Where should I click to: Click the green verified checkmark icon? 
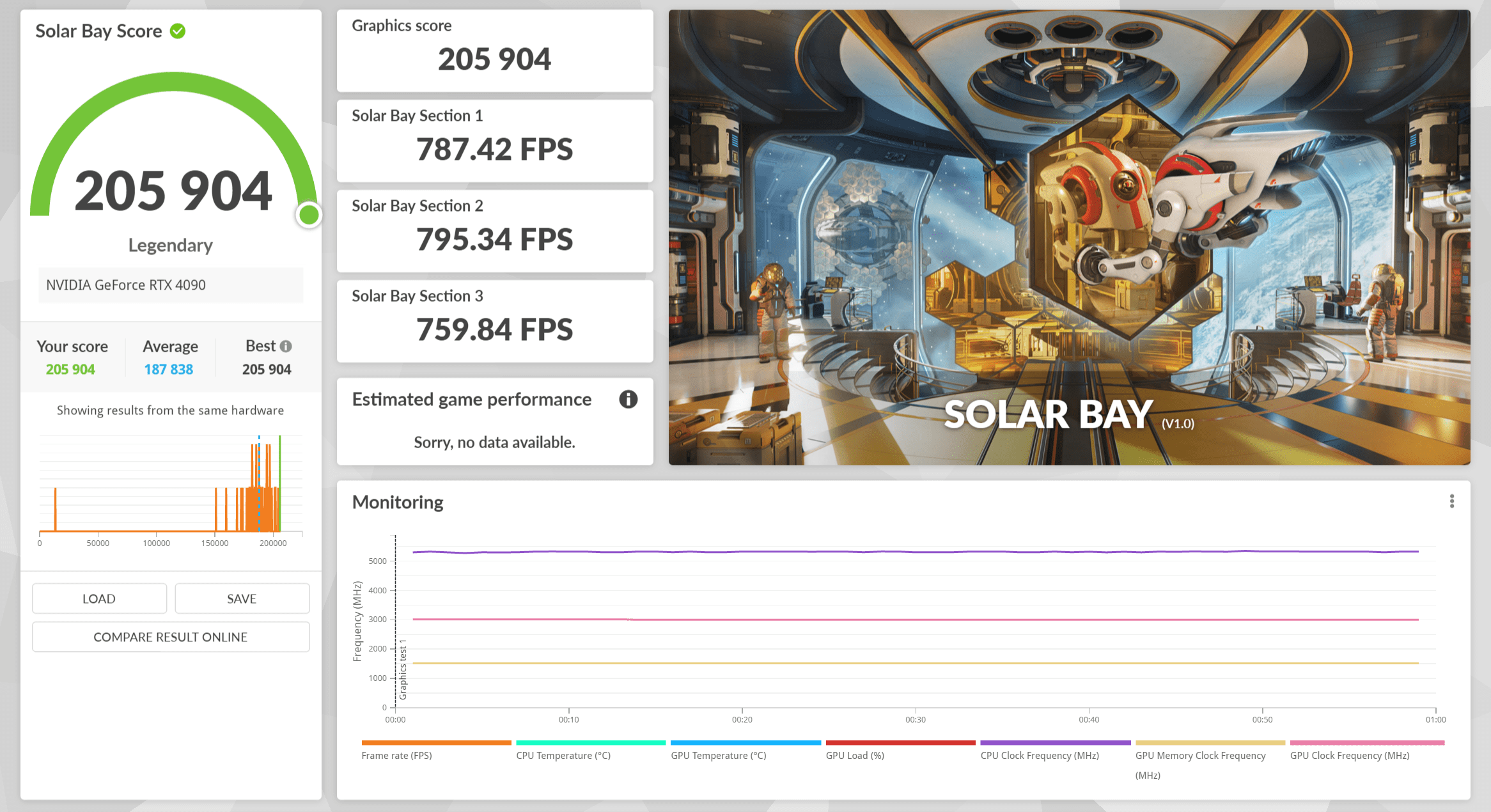click(178, 31)
